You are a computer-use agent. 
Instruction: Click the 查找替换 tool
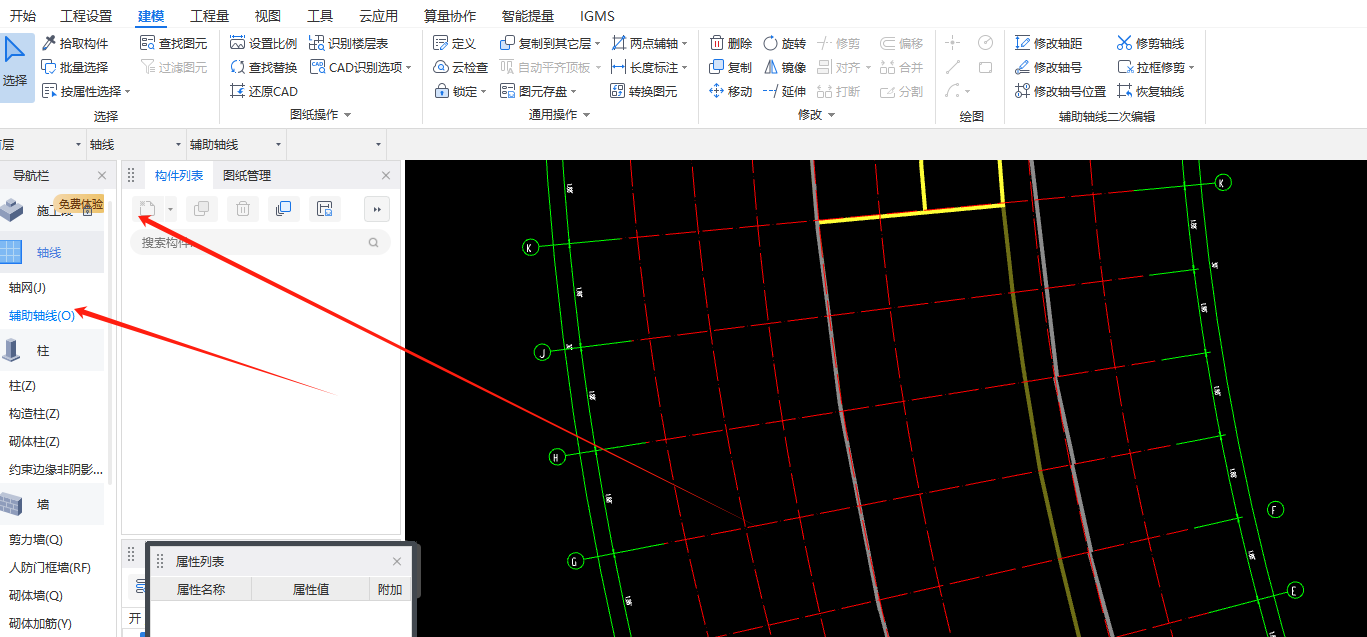263,67
